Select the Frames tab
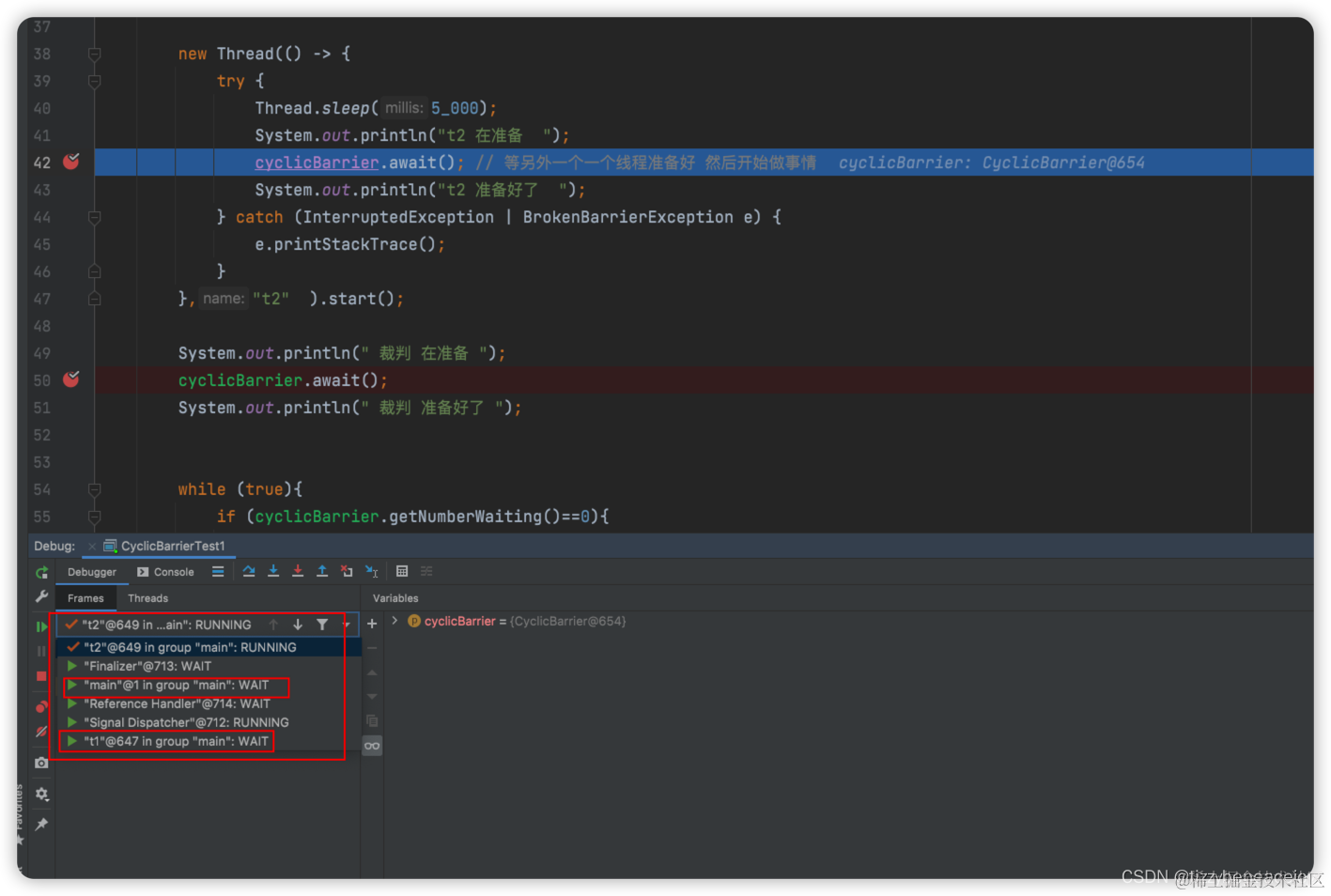Image resolution: width=1331 pixels, height=896 pixels. pos(85,598)
